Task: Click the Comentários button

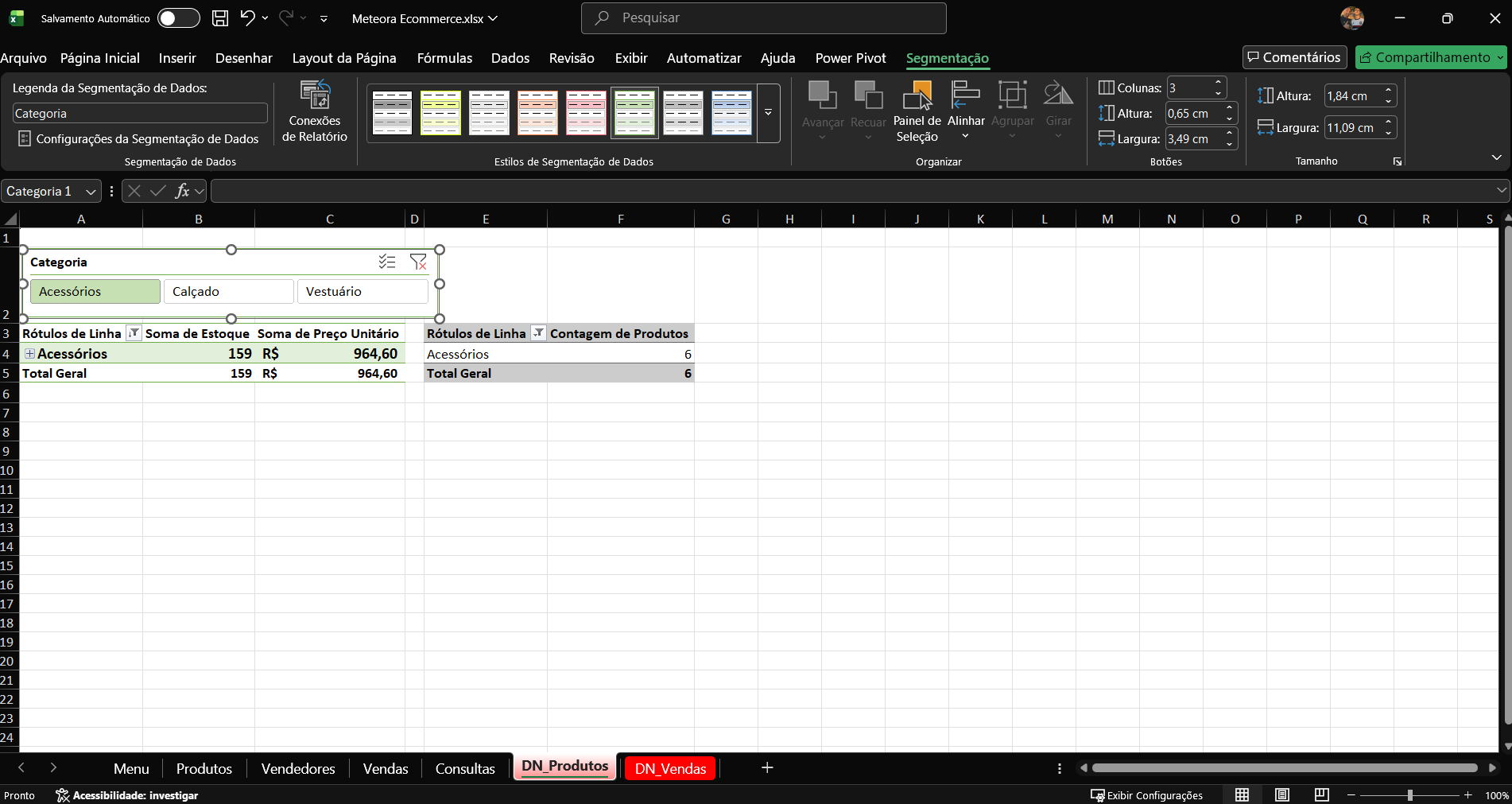Action: pos(1294,57)
